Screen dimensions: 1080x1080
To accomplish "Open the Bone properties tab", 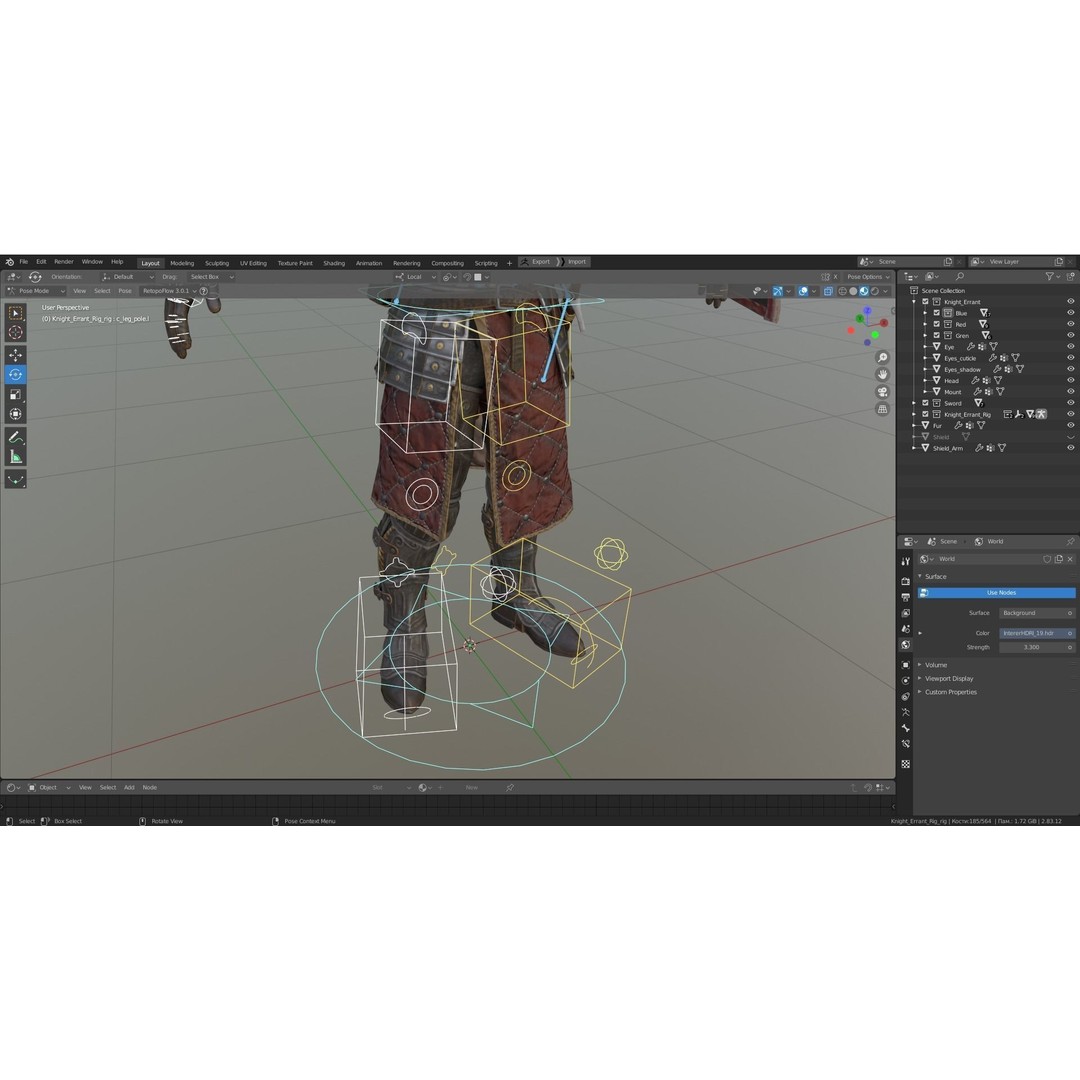I will pos(906,728).
